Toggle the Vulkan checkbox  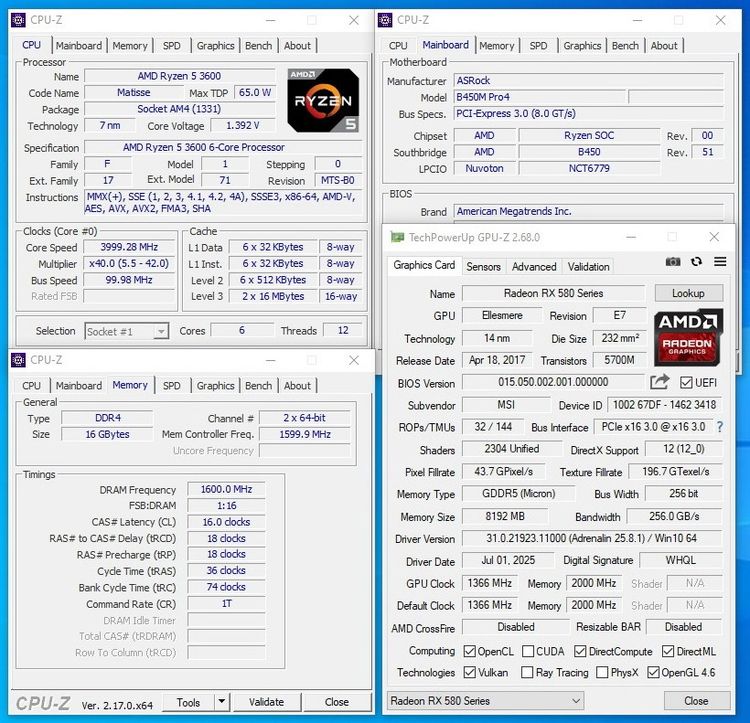coord(470,672)
